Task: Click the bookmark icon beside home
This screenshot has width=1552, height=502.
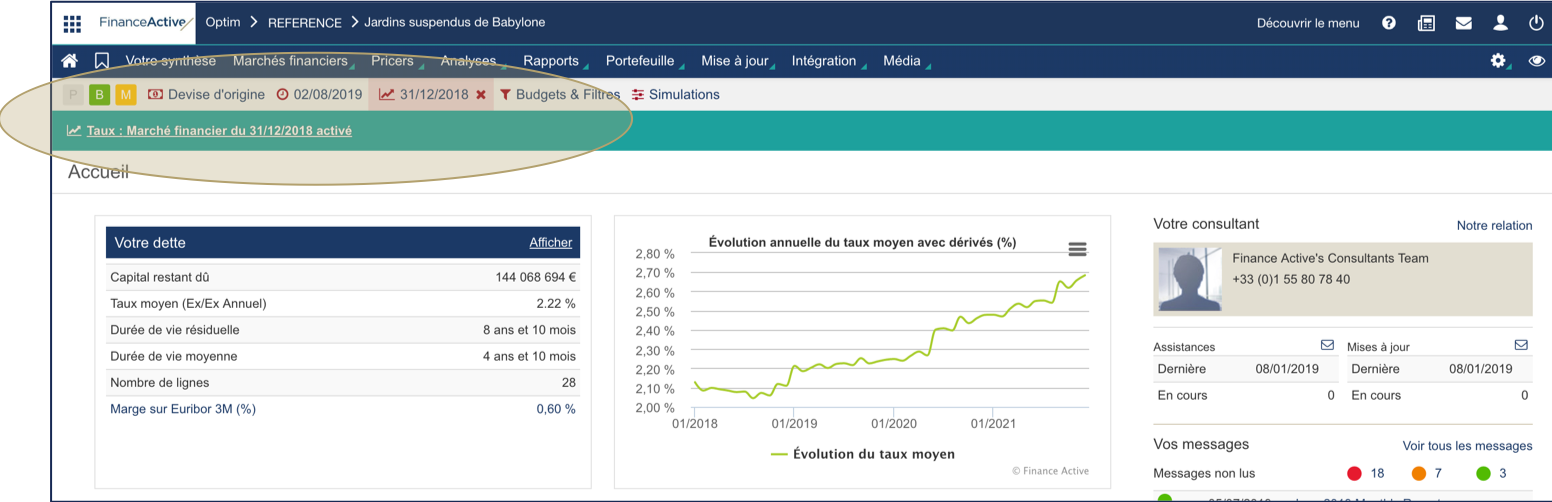Action: click(101, 61)
